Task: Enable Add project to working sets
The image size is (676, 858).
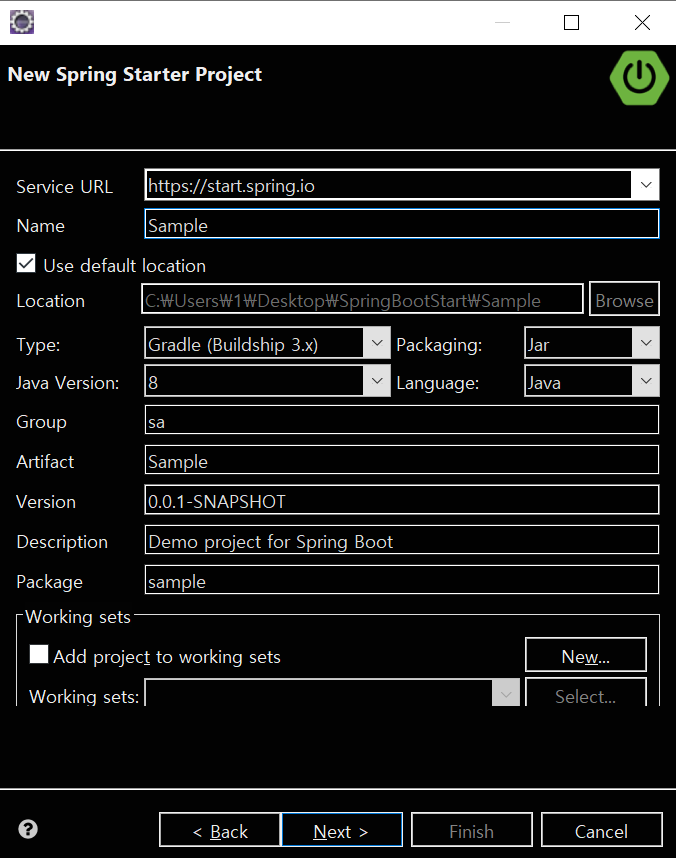Action: point(39,654)
